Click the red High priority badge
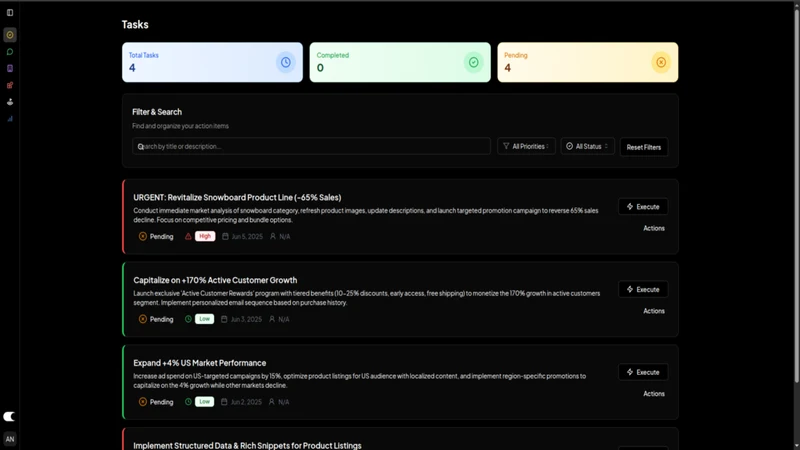Viewport: 800px width, 450px height. click(x=205, y=236)
